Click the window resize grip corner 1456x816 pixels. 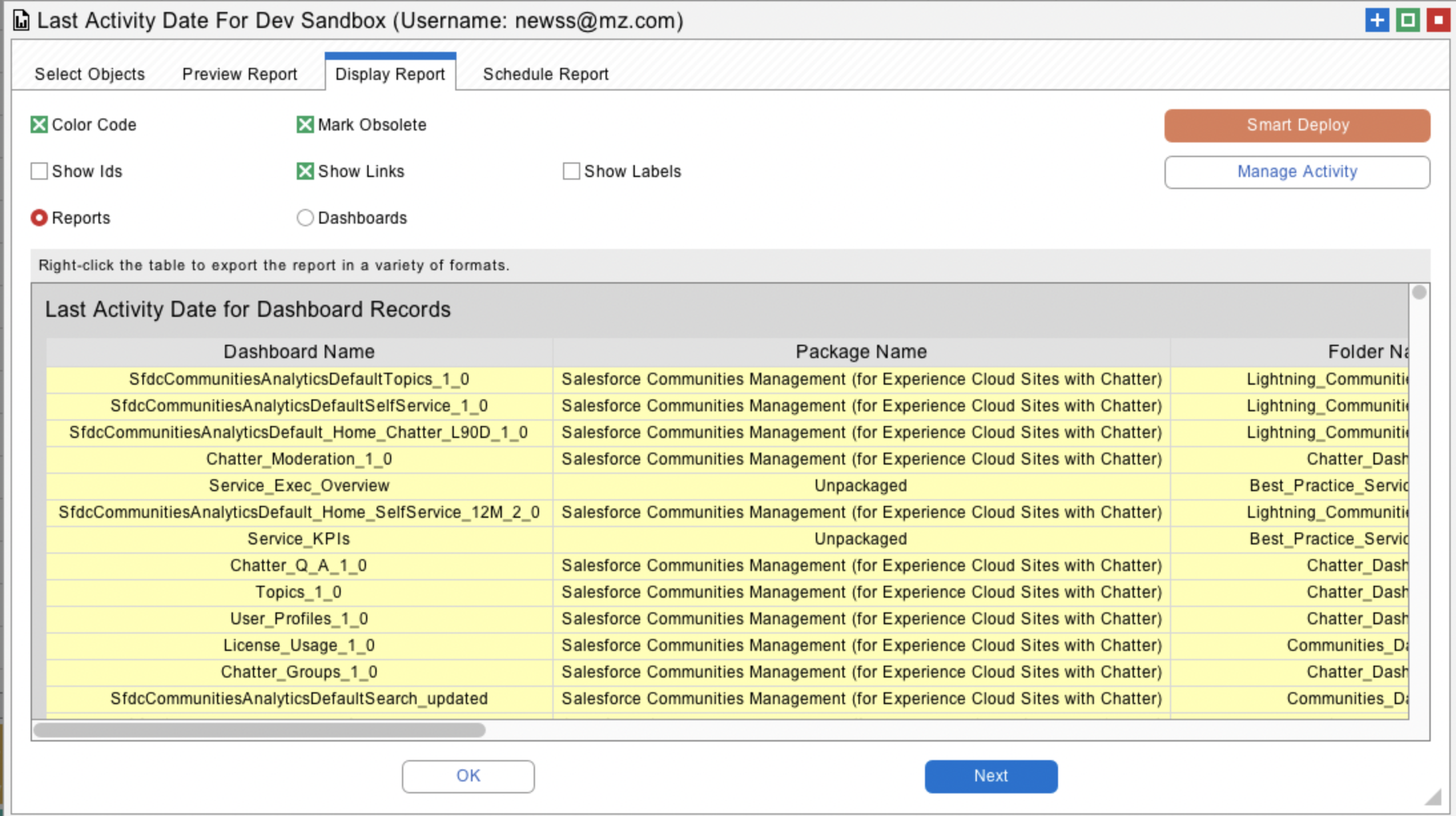click(x=1433, y=797)
